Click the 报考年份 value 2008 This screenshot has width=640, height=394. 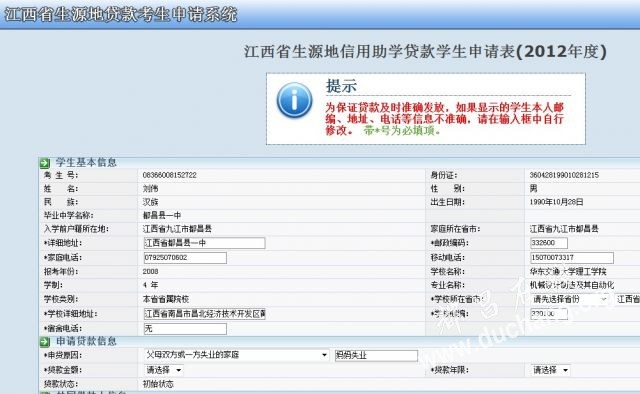point(150,272)
